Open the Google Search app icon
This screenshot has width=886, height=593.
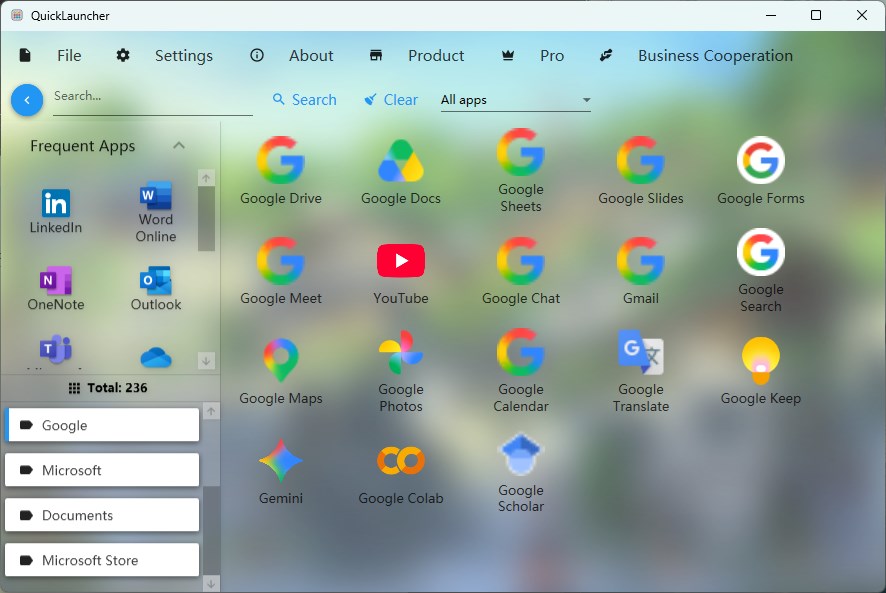(761, 252)
